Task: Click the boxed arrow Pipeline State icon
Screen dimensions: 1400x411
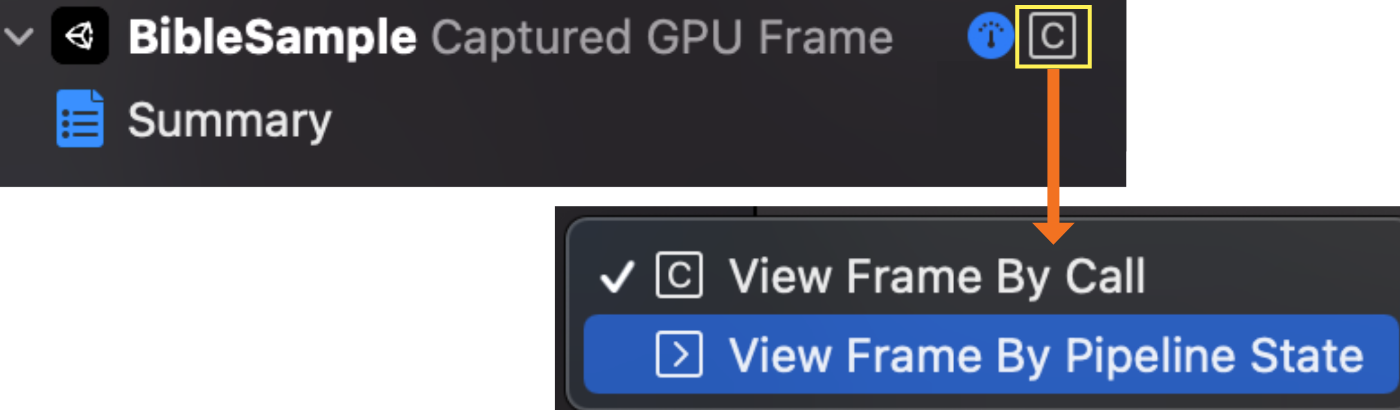Action: pyautogui.click(x=679, y=354)
